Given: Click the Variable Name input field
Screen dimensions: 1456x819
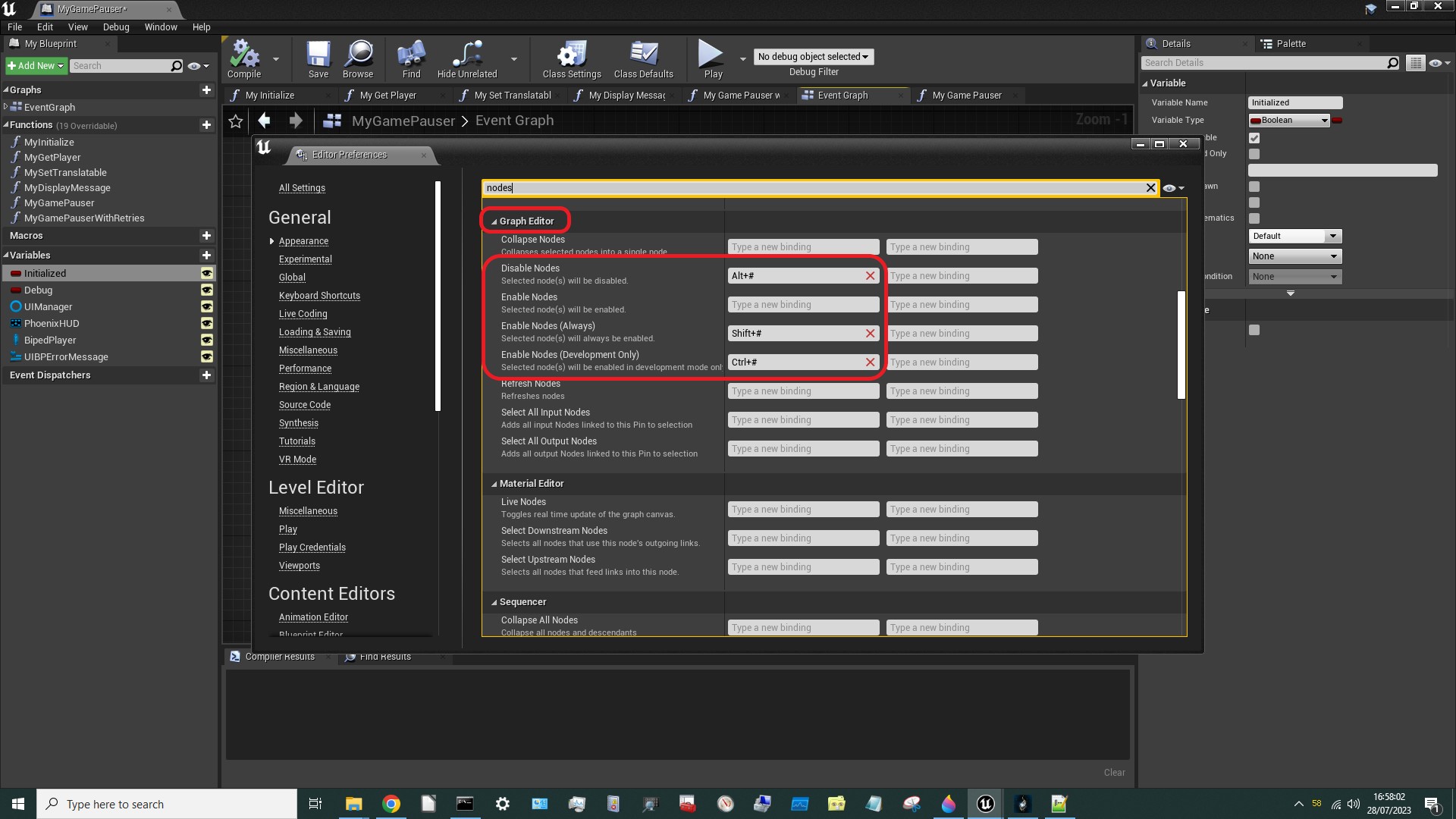Looking at the screenshot, I should tap(1294, 102).
